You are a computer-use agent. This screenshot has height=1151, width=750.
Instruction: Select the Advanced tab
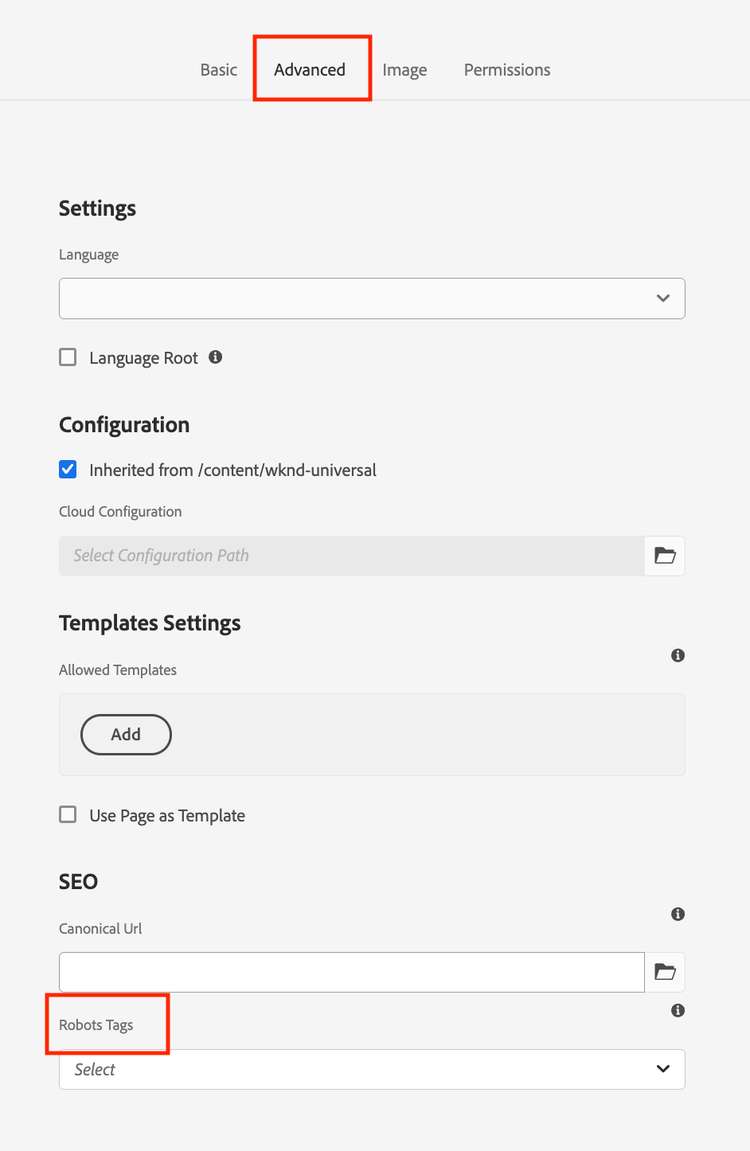[x=310, y=70]
